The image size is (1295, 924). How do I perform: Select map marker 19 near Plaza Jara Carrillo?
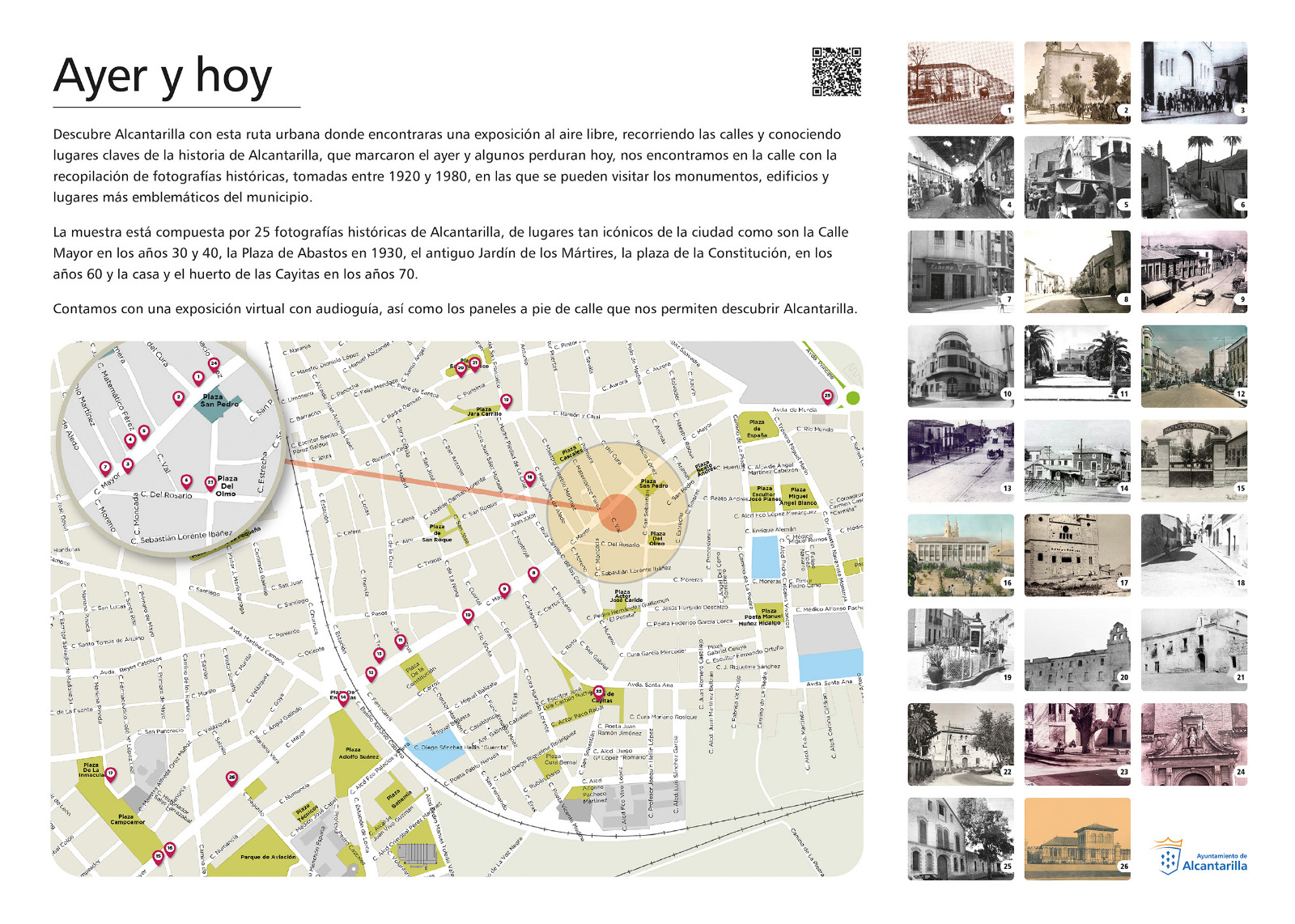point(506,401)
